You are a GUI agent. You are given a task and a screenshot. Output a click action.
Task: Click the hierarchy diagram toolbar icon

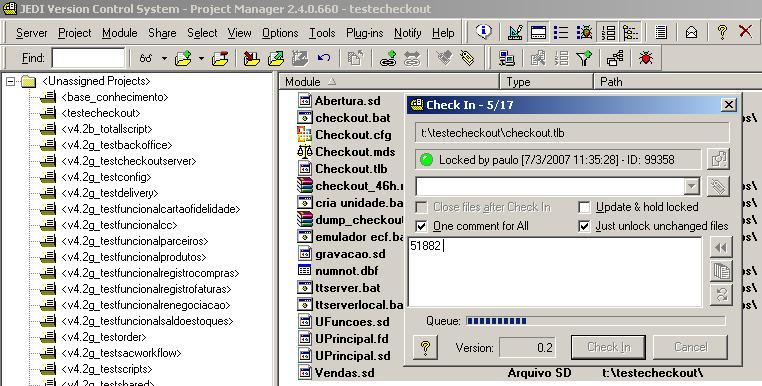[x=615, y=58]
